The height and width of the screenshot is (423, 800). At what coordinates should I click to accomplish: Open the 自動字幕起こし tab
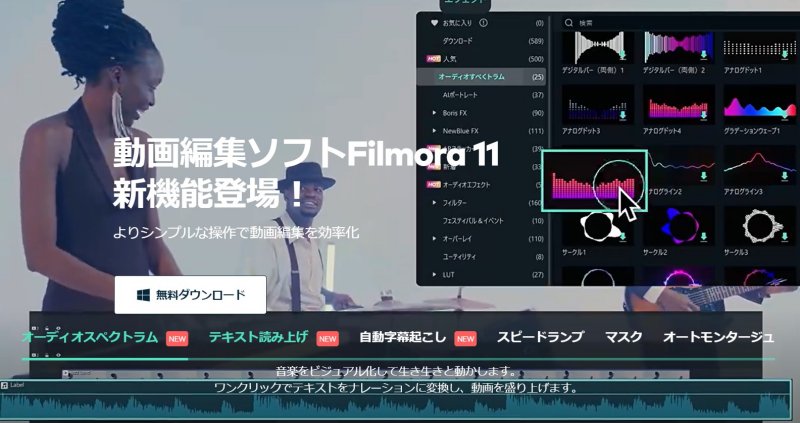(403, 337)
